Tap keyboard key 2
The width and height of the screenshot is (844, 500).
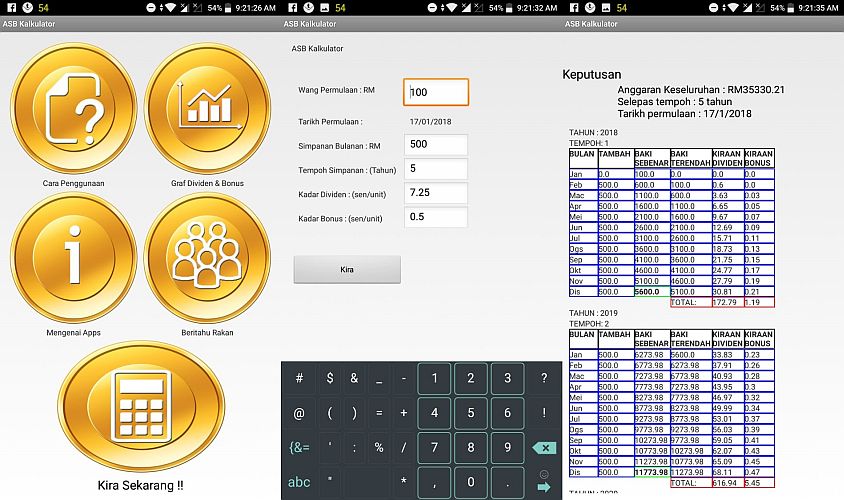click(470, 378)
